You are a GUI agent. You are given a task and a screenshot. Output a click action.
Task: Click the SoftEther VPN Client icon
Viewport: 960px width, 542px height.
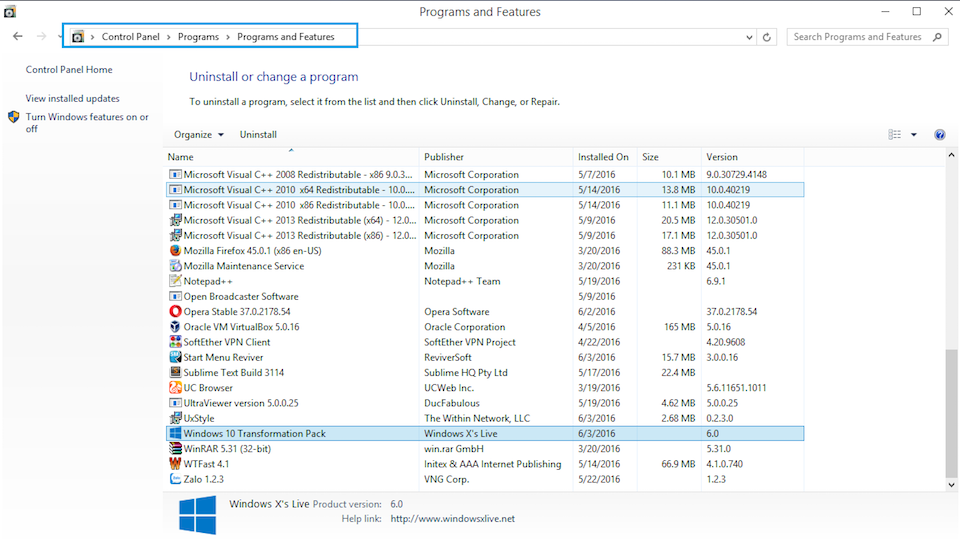point(175,342)
